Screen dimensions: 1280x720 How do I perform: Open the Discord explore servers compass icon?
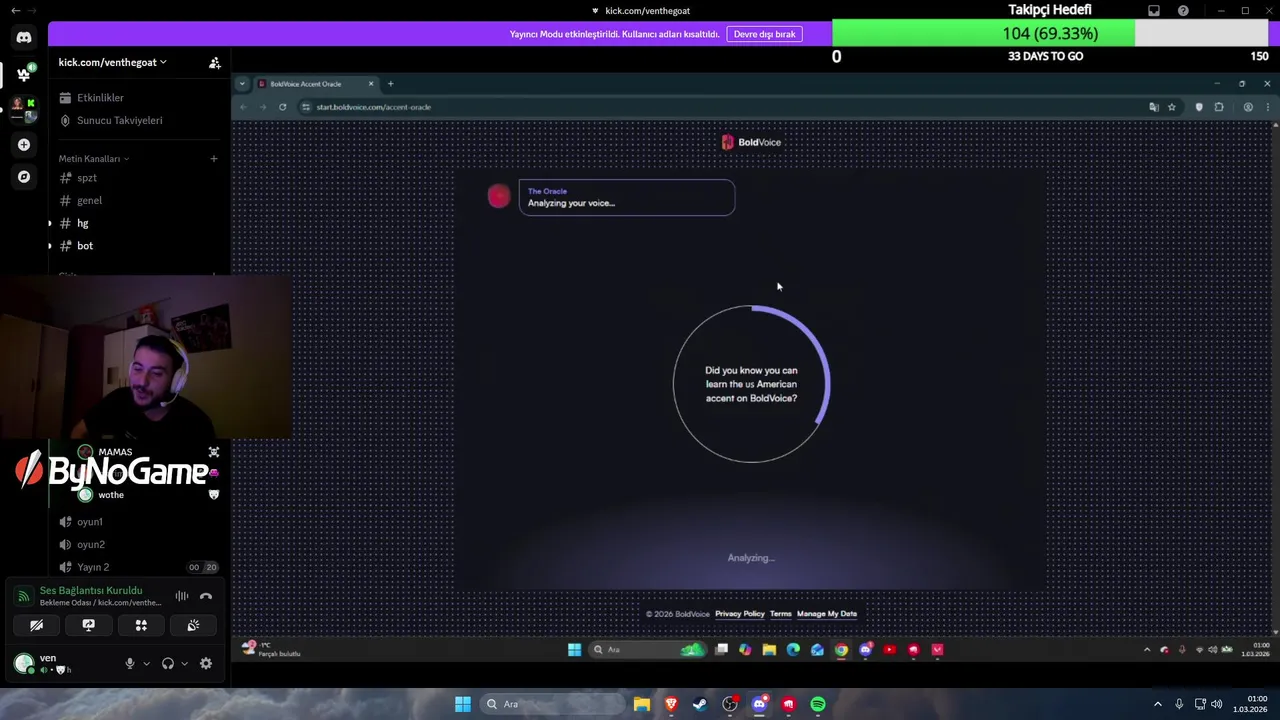(24, 176)
